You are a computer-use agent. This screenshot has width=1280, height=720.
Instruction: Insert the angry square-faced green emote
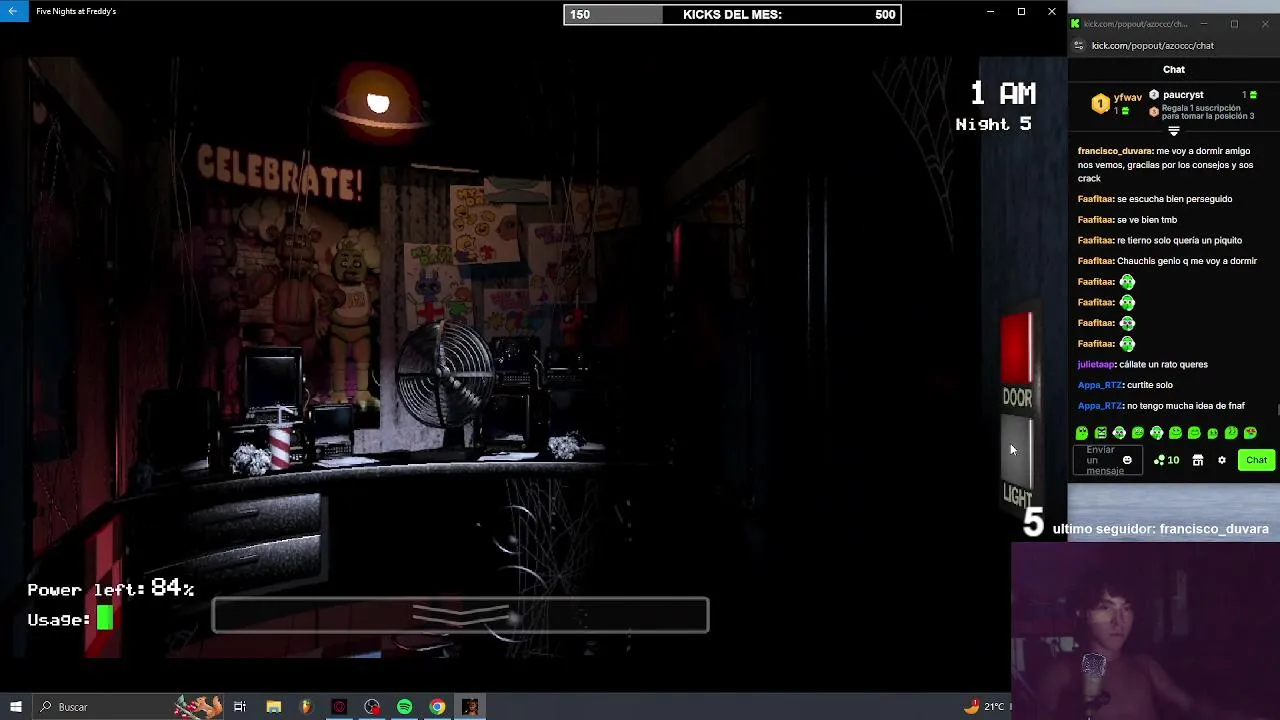1100,433
